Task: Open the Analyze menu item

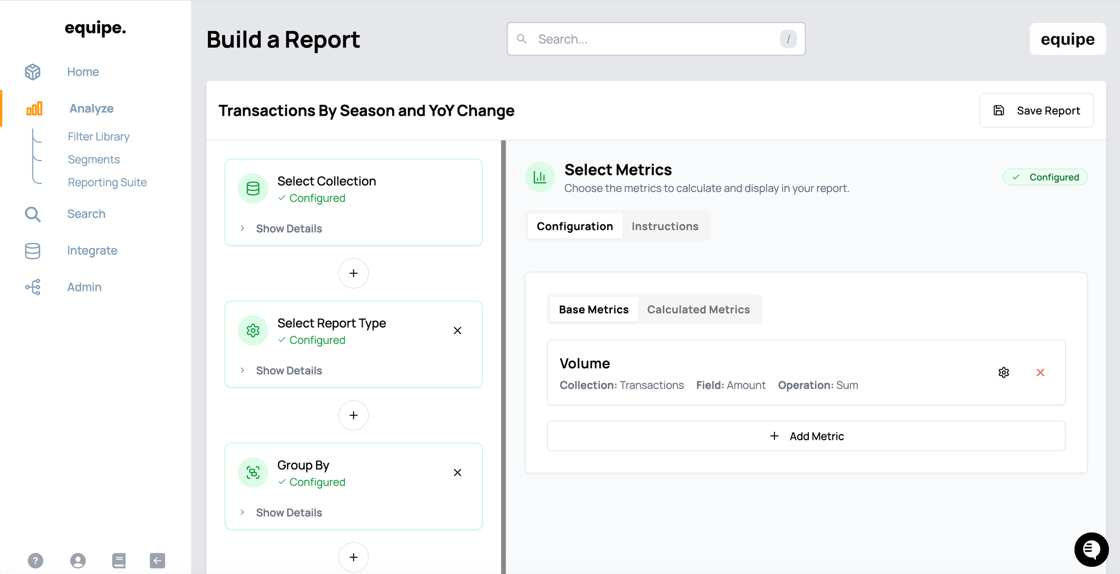Action: pyautogui.click(x=91, y=109)
